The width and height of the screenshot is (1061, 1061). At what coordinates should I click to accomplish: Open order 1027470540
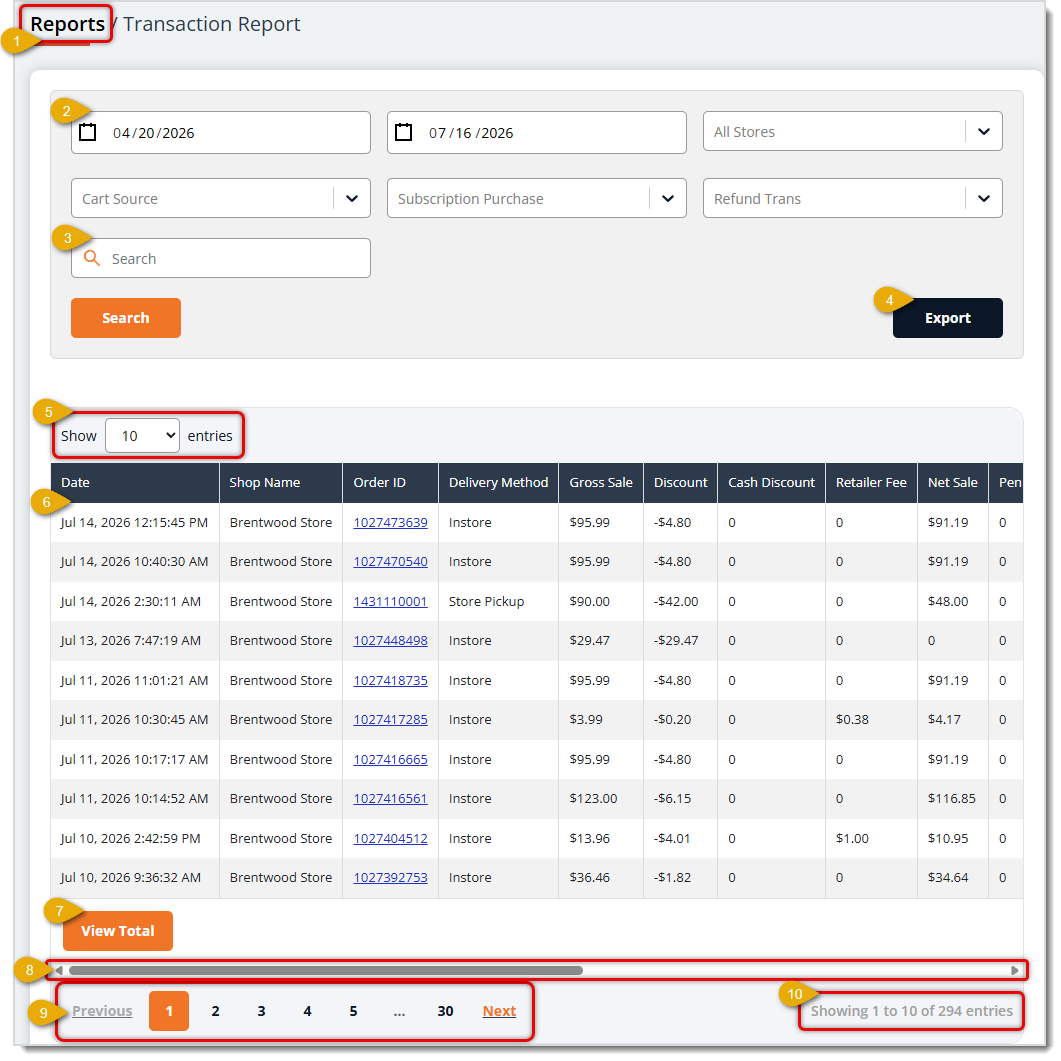(x=390, y=562)
